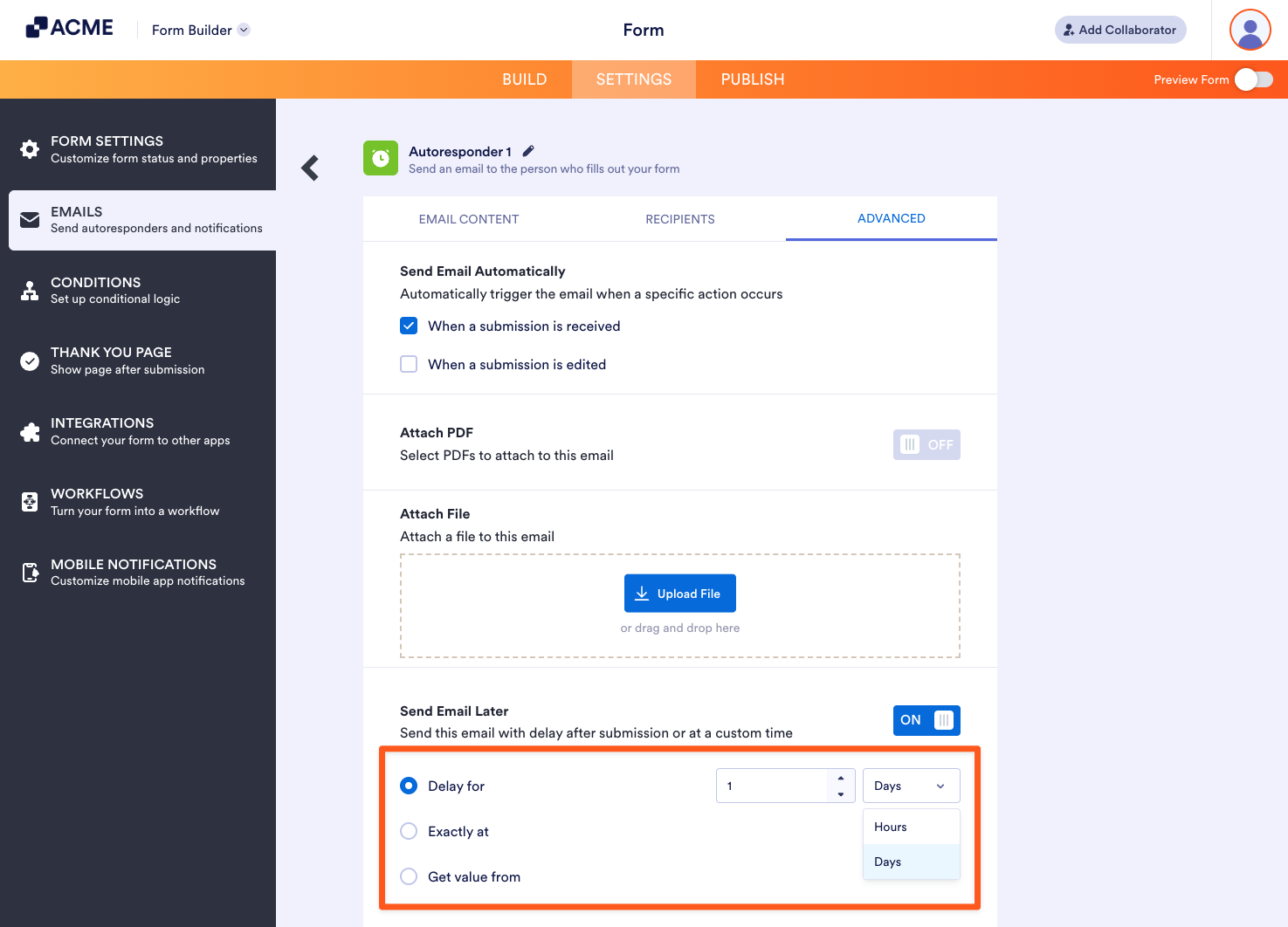This screenshot has height=927, width=1288.
Task: Open Thank You Page checkmark icon
Action: point(29,360)
